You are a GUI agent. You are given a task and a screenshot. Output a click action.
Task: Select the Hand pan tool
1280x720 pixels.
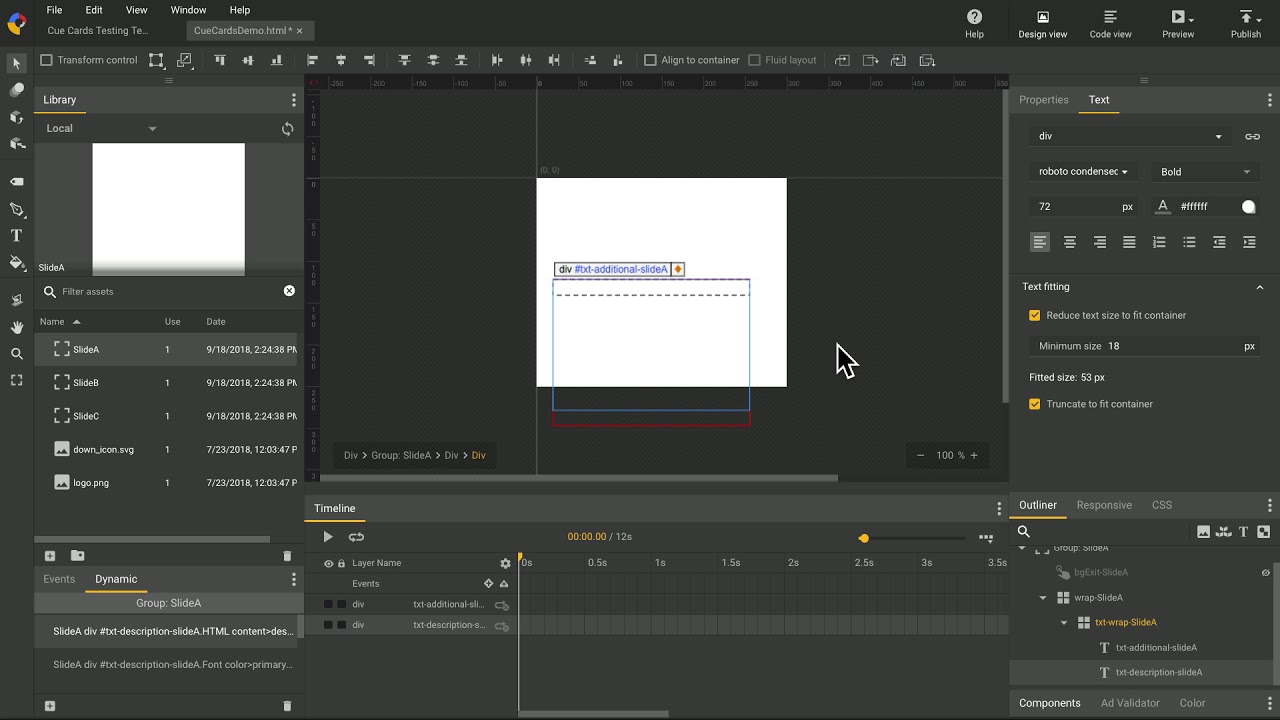coord(16,327)
